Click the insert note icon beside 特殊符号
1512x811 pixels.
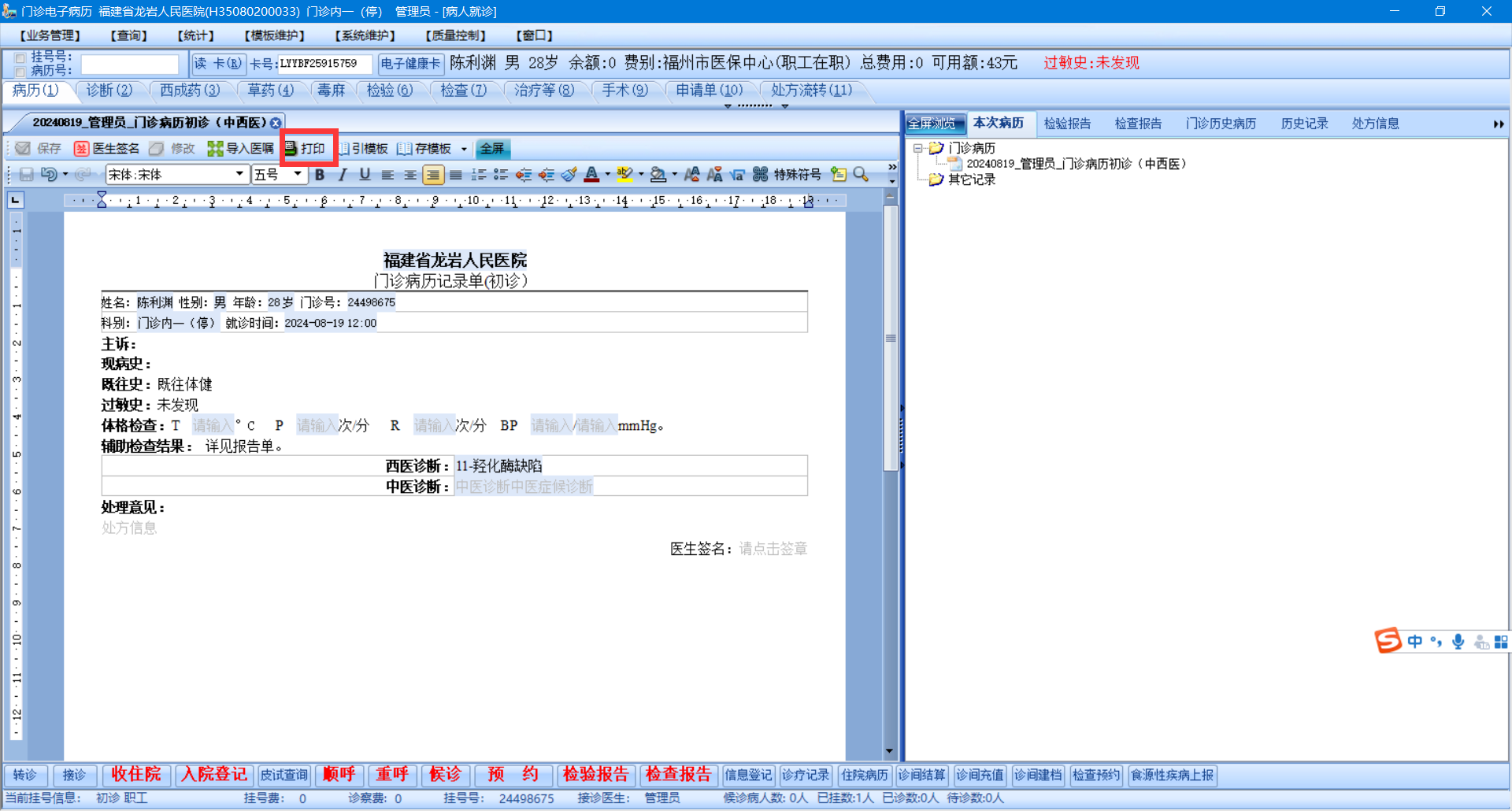[839, 175]
